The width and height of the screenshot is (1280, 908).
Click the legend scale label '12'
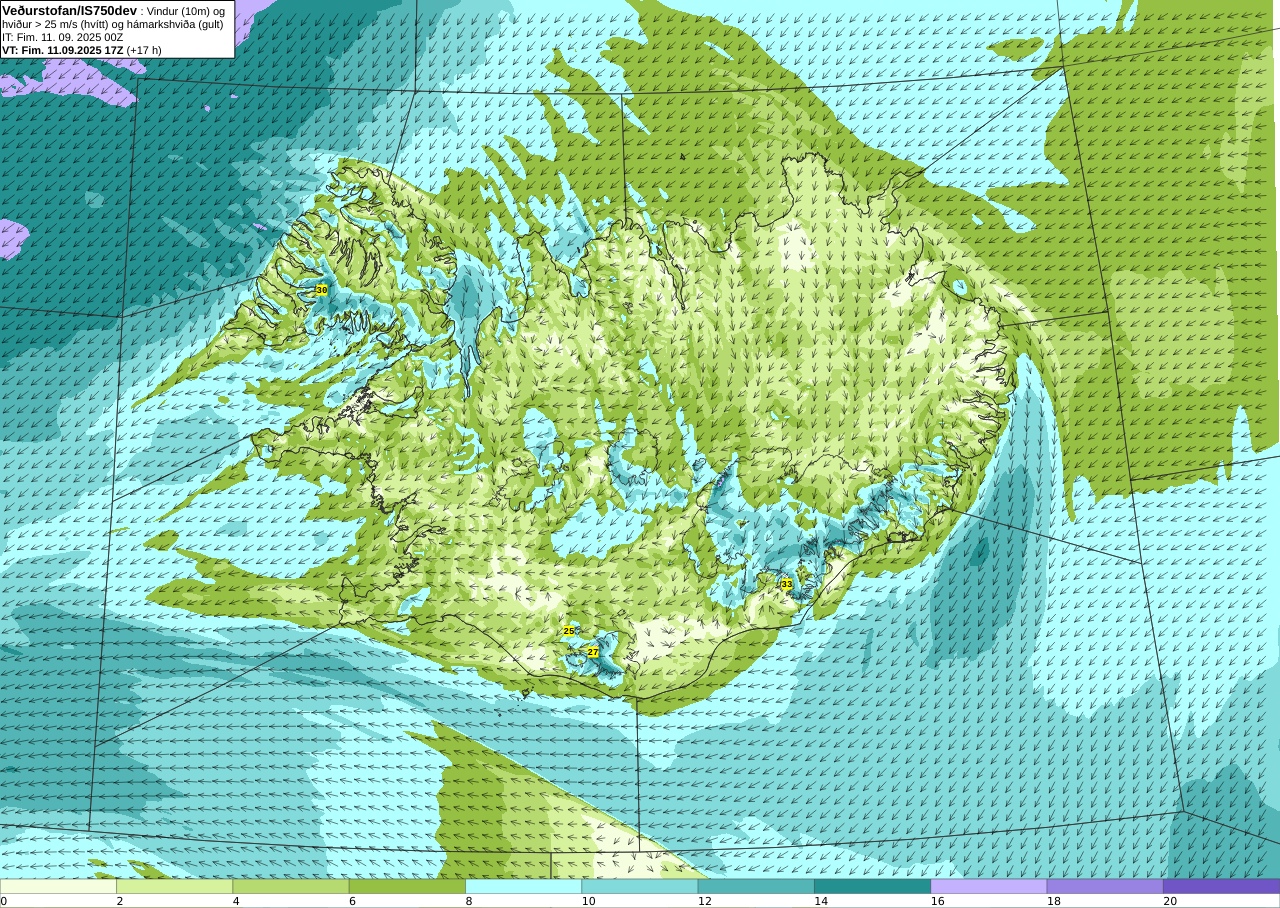(705, 901)
